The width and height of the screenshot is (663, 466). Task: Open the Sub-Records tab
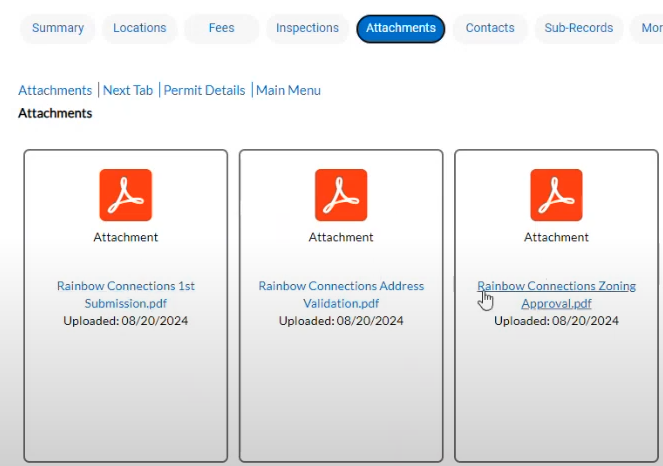(x=578, y=28)
